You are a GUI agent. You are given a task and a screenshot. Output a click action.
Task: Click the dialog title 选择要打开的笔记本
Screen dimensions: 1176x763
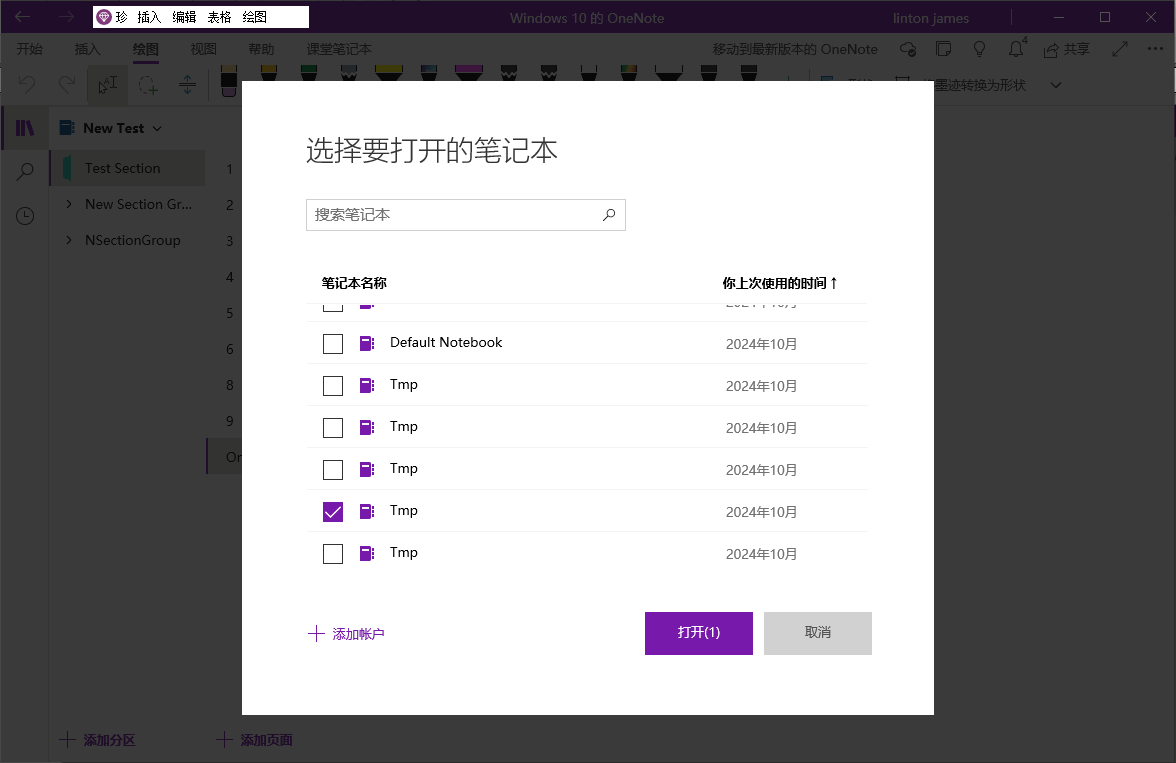(x=432, y=151)
